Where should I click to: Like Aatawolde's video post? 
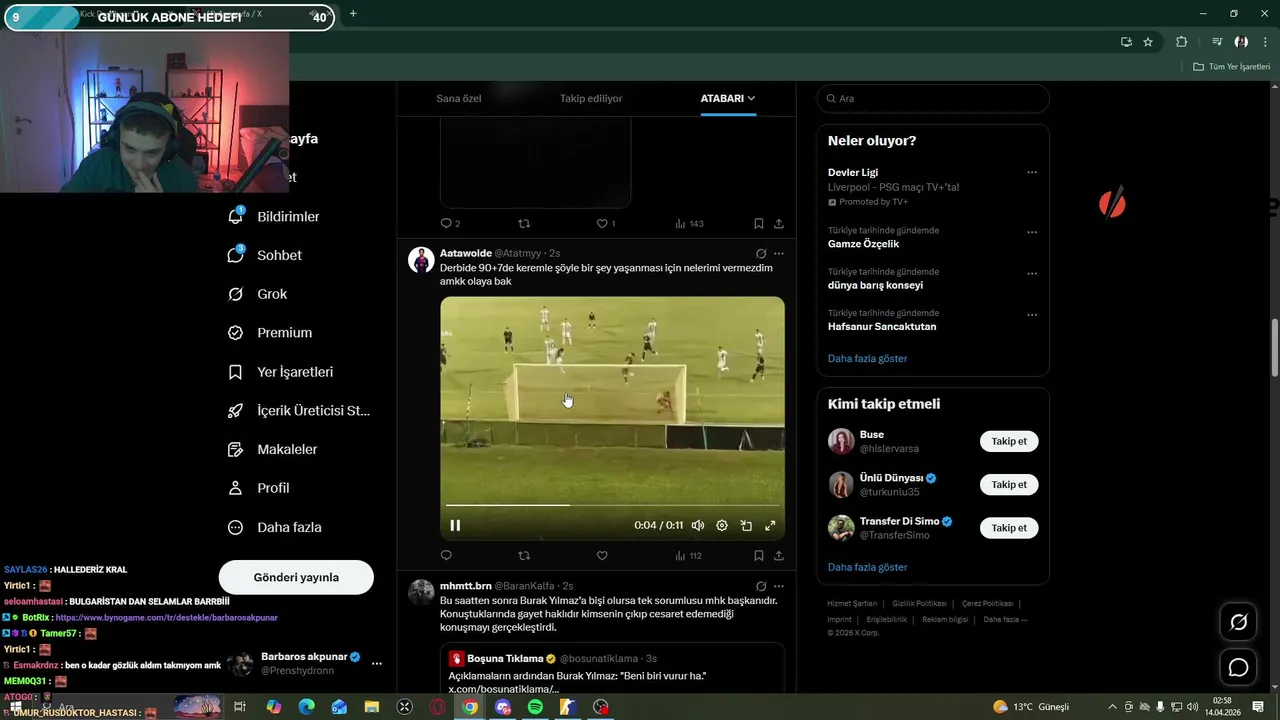click(x=602, y=556)
